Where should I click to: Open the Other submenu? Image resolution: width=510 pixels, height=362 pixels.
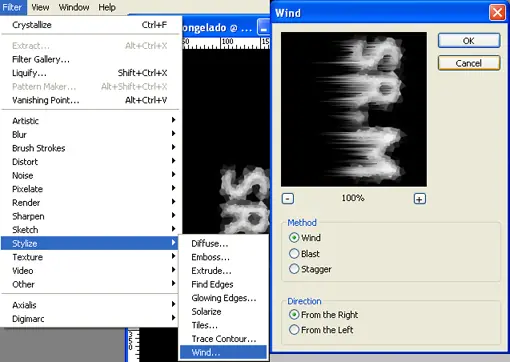click(x=90, y=284)
